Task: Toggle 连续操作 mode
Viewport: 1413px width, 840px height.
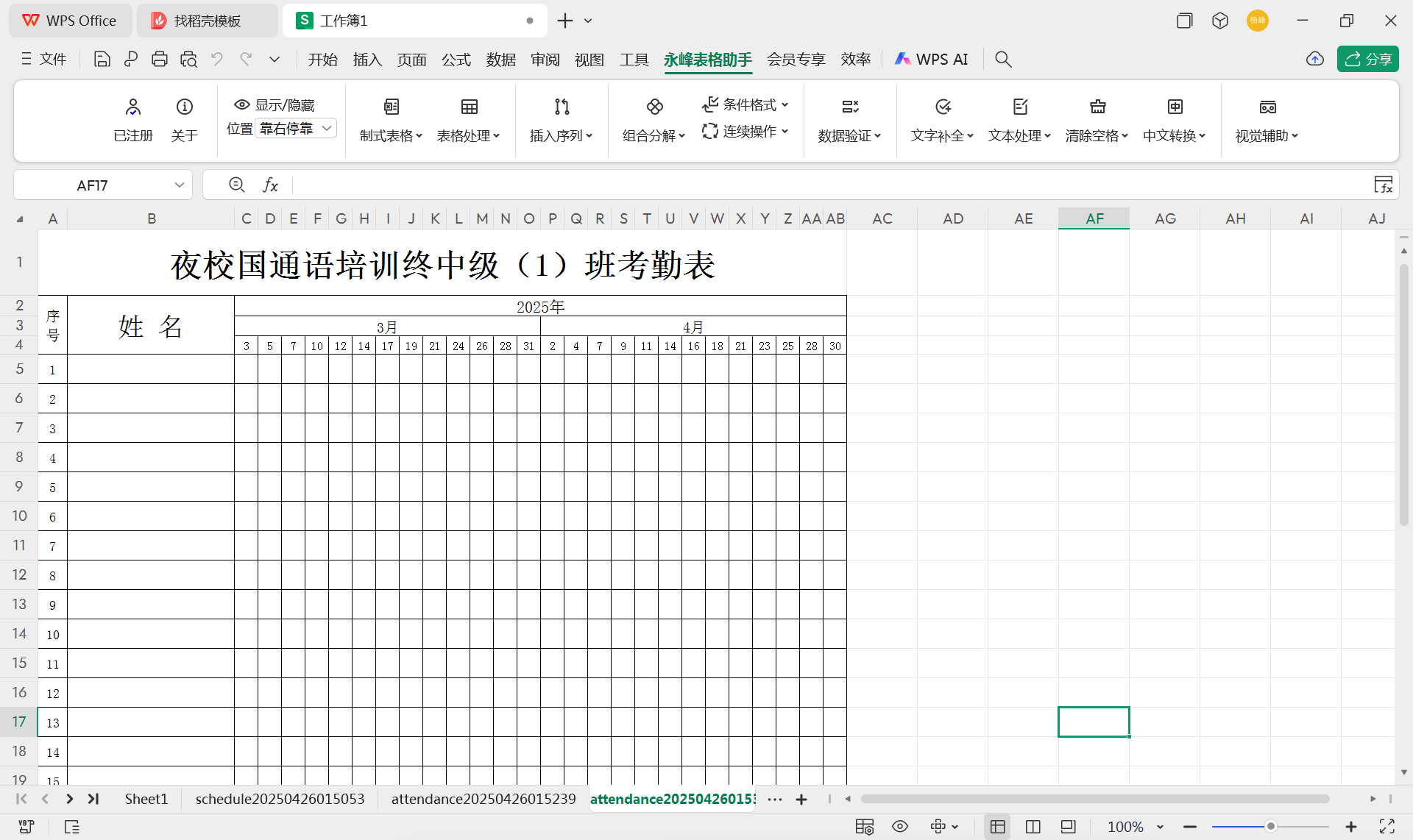Action: [746, 131]
